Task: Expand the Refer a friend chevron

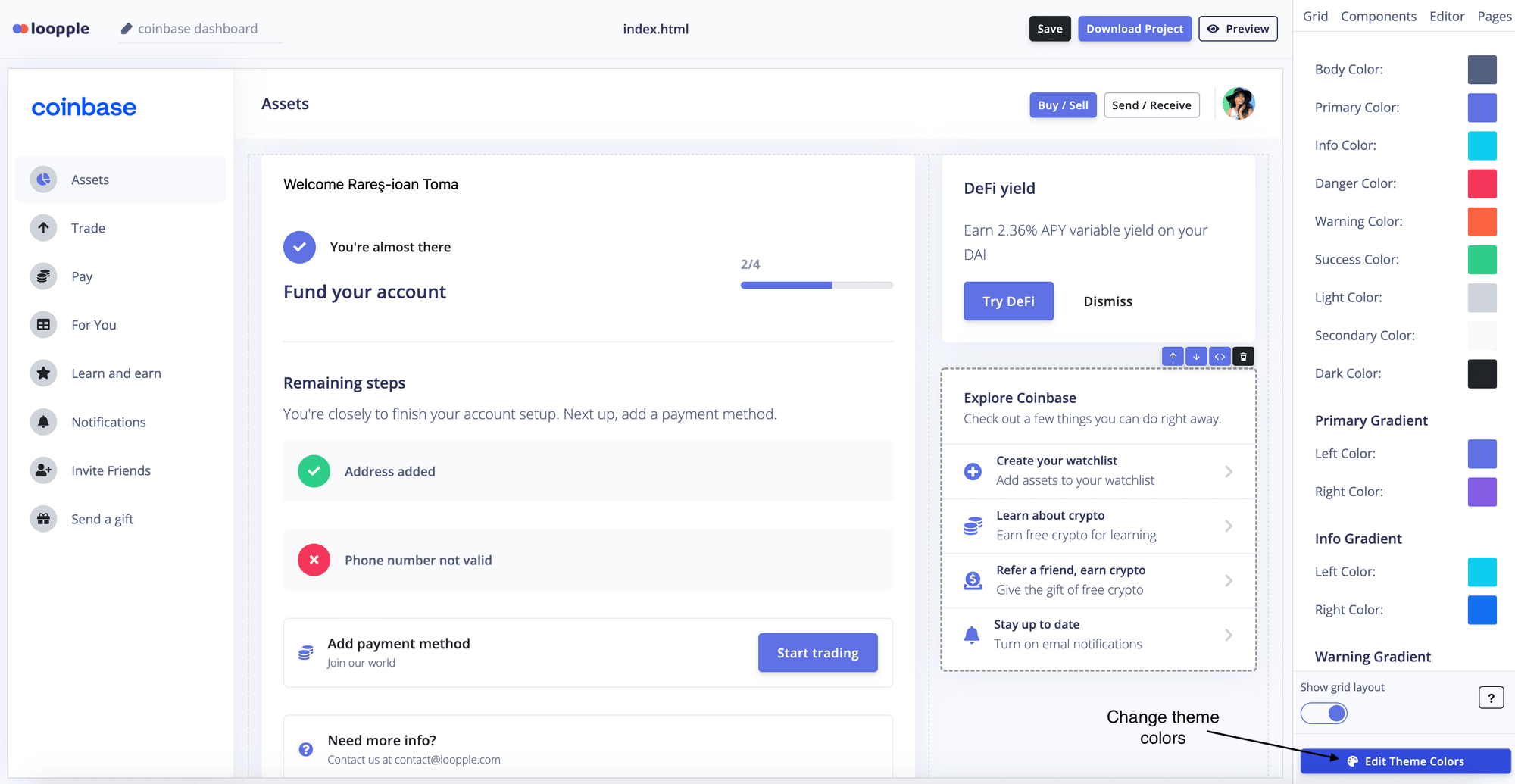Action: [1229, 580]
